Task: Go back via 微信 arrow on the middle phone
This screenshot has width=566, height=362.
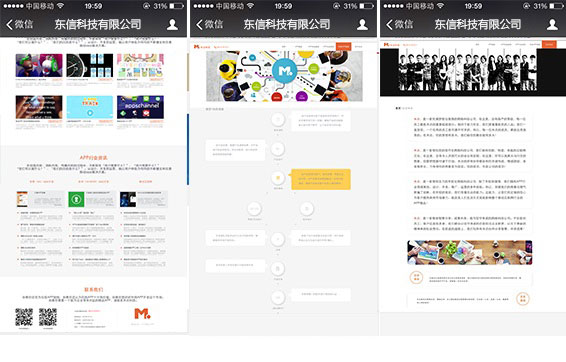Action: [x=209, y=24]
